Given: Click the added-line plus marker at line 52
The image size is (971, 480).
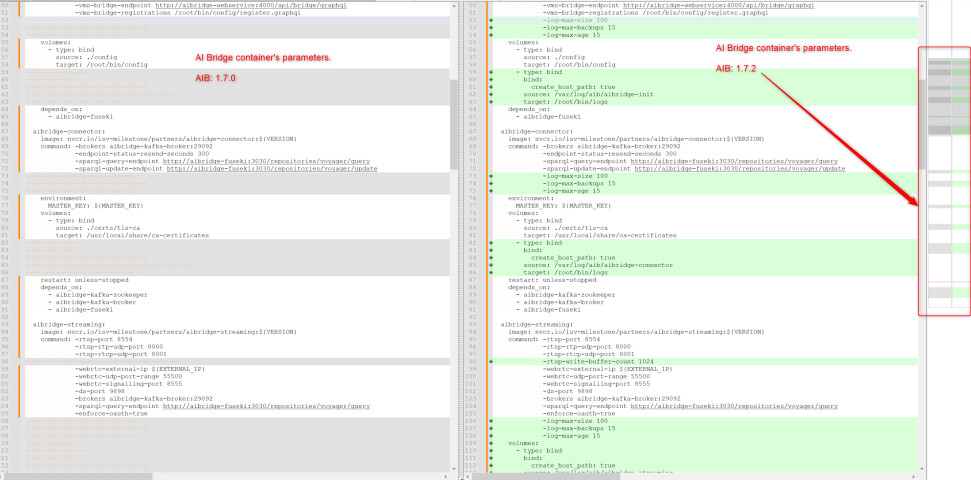Looking at the screenshot, I should [x=490, y=20].
